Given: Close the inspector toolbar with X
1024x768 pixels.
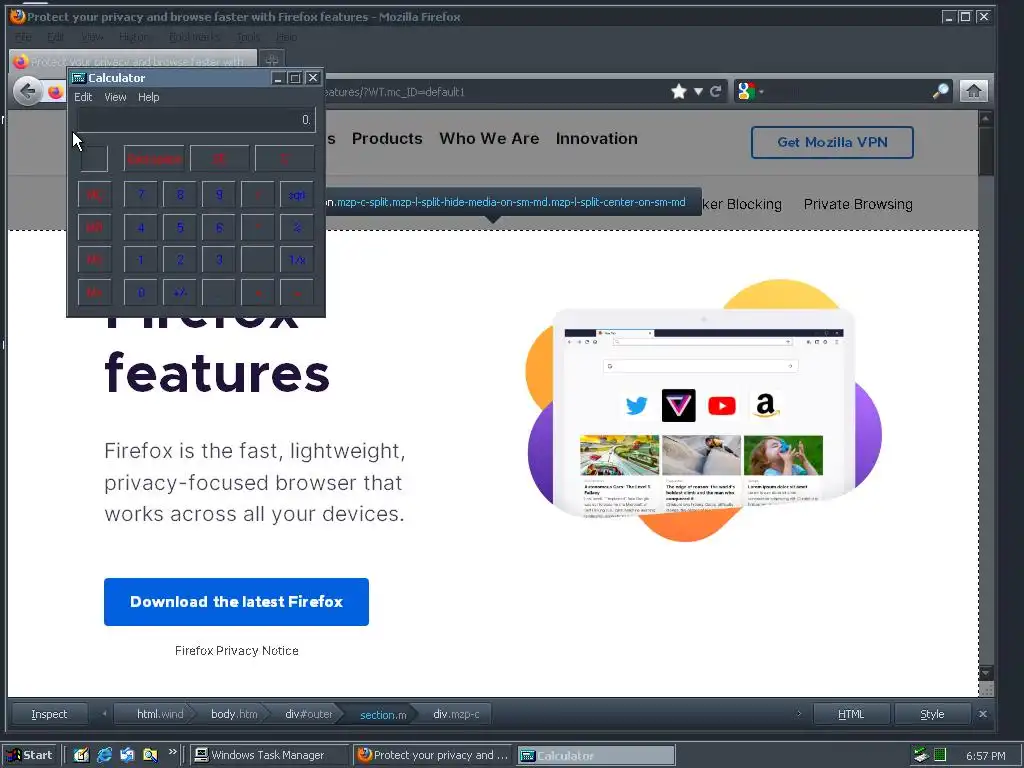Looking at the screenshot, I should pyautogui.click(x=982, y=714).
